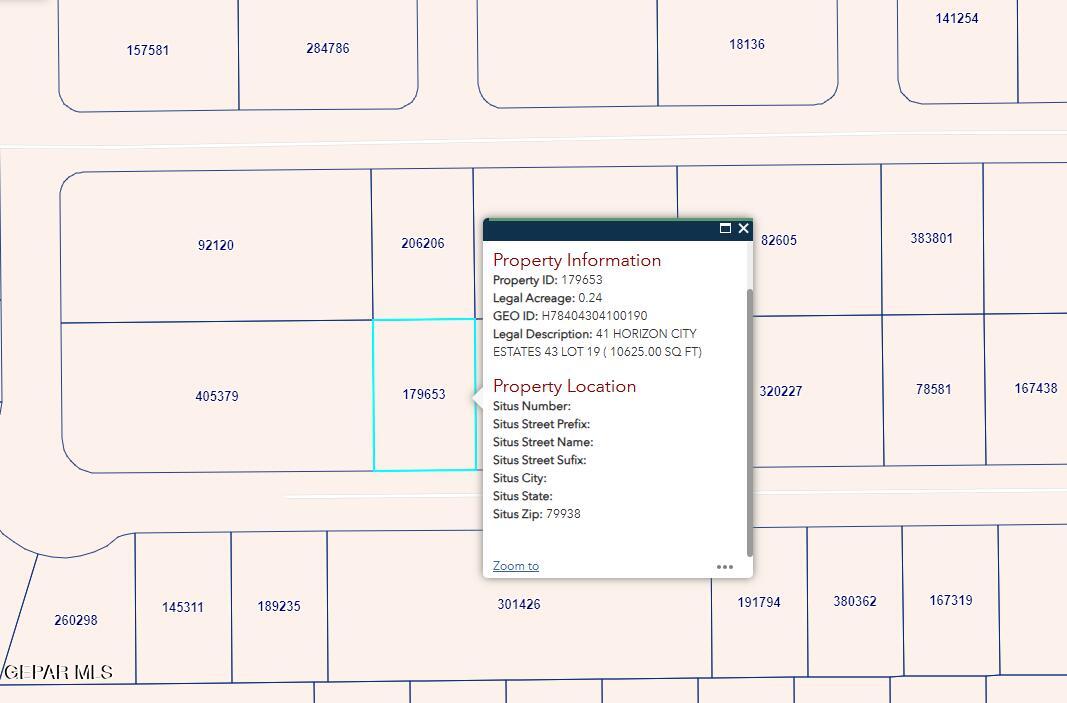Click parcel 145311 on the map
The height and width of the screenshot is (703, 1067).
click(183, 607)
